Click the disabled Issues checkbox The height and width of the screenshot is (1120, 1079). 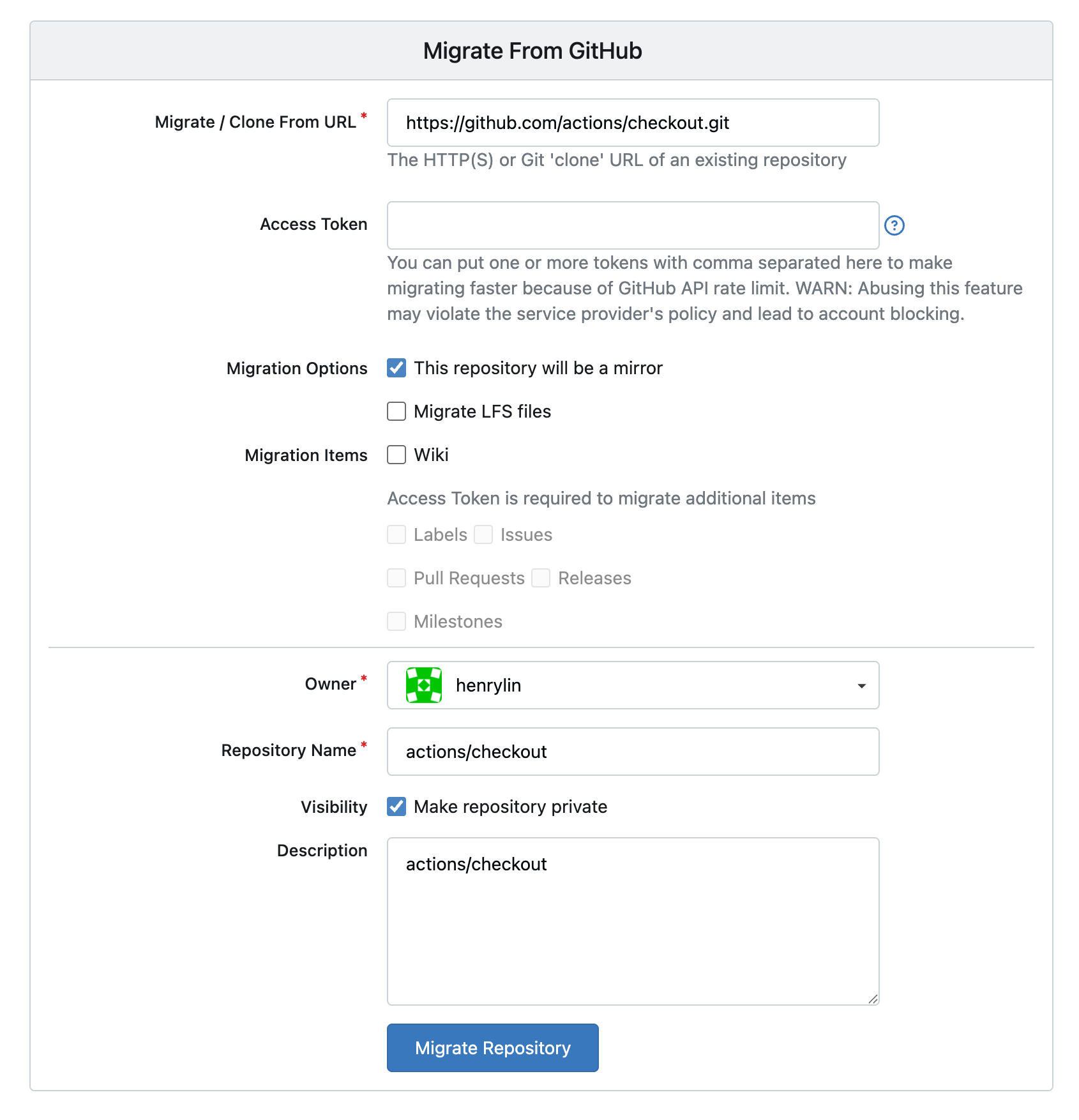click(x=483, y=534)
